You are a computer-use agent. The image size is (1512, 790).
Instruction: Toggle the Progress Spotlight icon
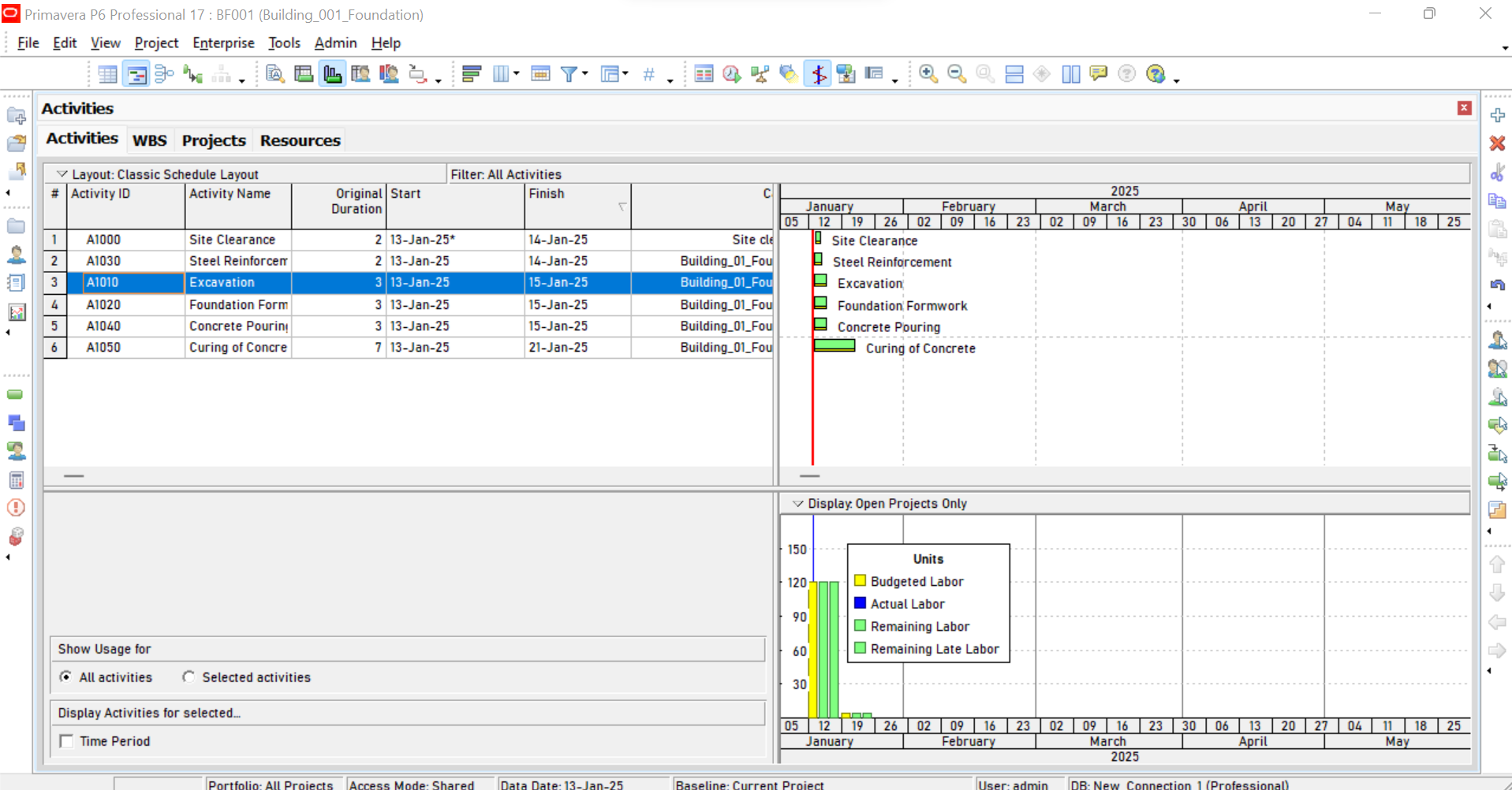[789, 74]
